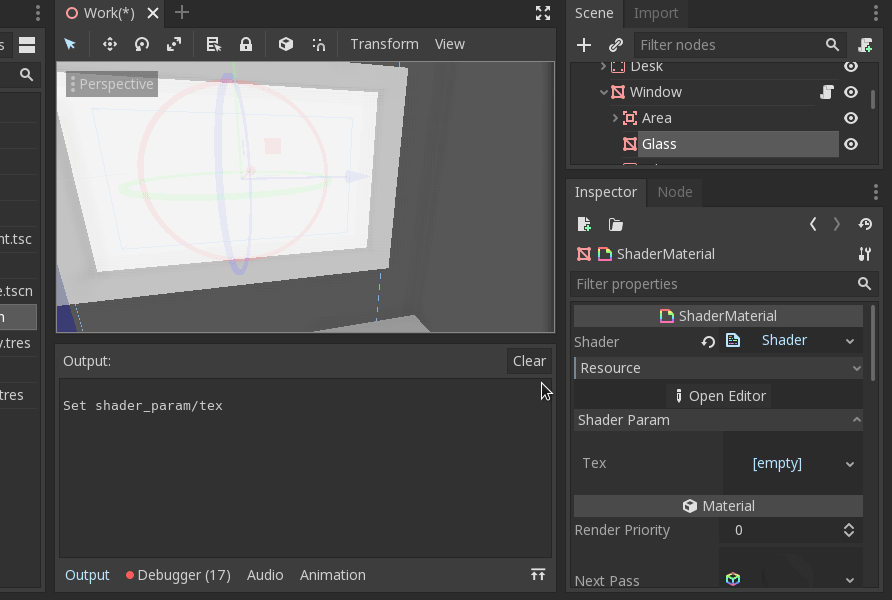Screen dimensions: 892x600
Task: Hide the Desk node in the scene
Action: click(851, 66)
